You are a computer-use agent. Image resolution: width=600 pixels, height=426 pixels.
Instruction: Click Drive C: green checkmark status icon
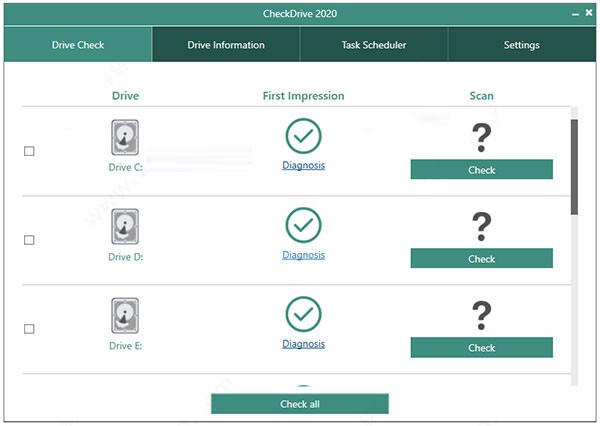303,136
